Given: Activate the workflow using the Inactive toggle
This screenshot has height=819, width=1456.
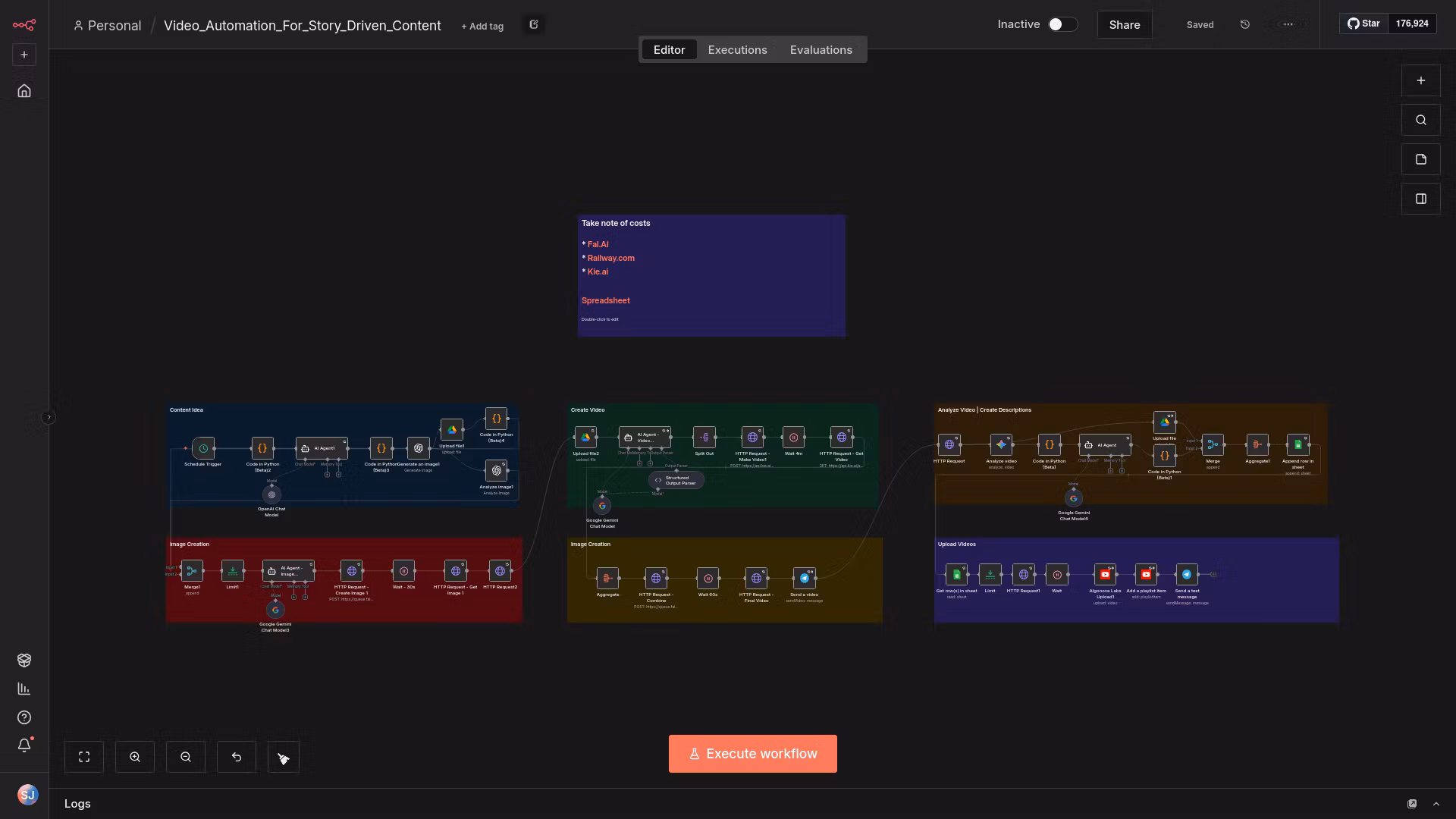Looking at the screenshot, I should (1059, 24).
